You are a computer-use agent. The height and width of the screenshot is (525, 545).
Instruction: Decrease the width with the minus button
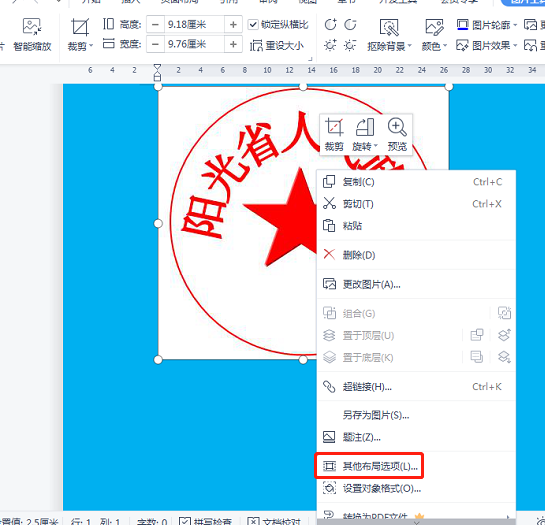tap(155, 44)
